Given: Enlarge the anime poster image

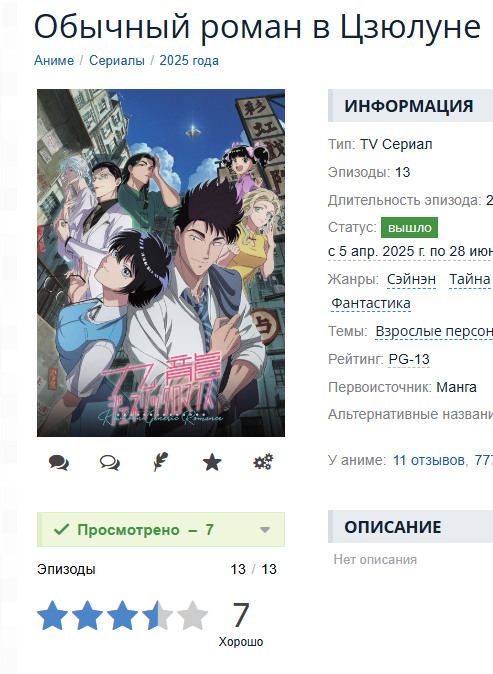Looking at the screenshot, I should 161,263.
